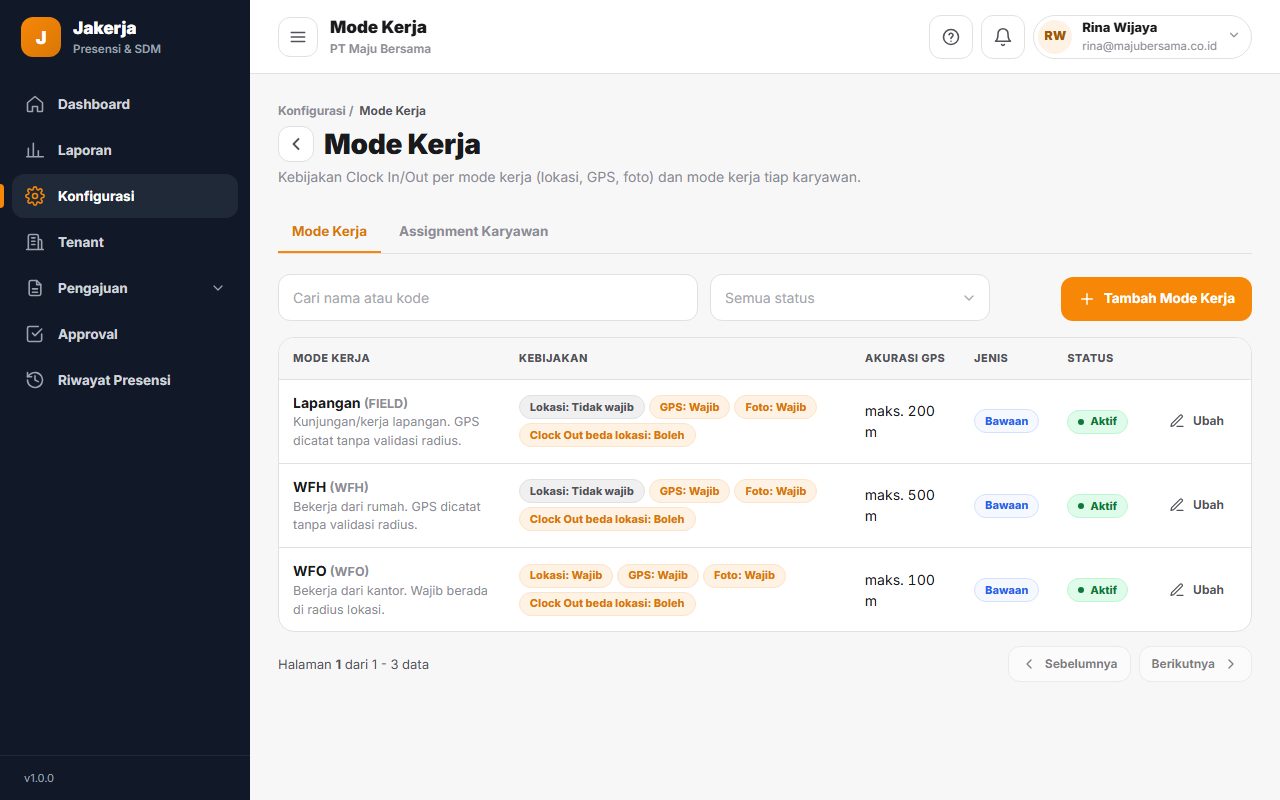Image resolution: width=1280 pixels, height=800 pixels.
Task: Click the Konfigurasi breadcrumb link
Action: 312,111
